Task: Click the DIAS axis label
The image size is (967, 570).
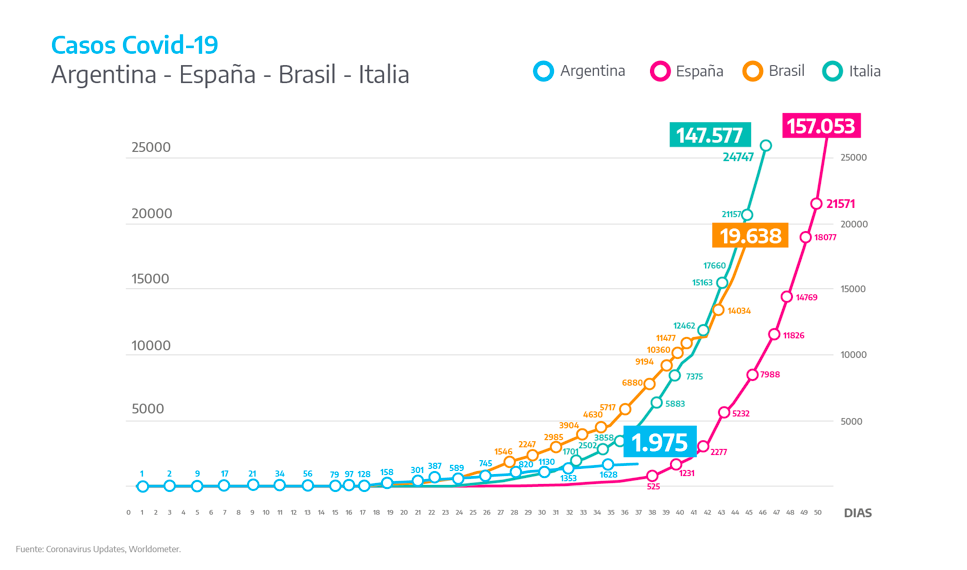Action: tap(857, 513)
